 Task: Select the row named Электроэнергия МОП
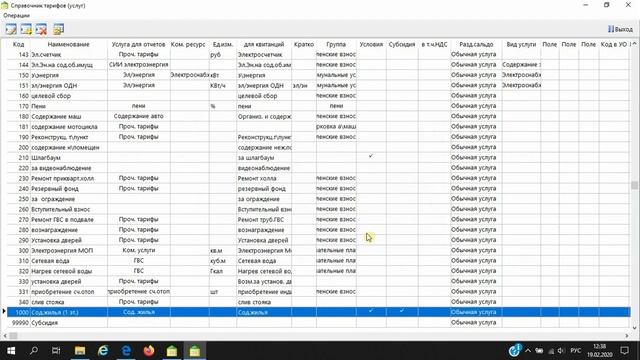tap(318, 250)
